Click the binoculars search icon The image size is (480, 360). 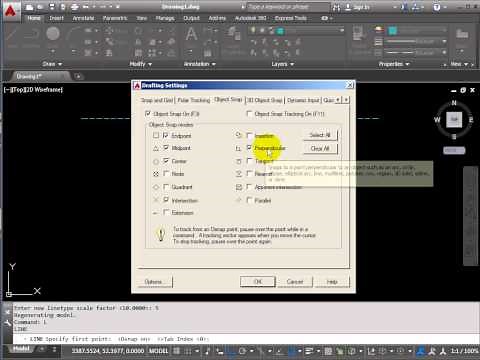tap(337, 7)
